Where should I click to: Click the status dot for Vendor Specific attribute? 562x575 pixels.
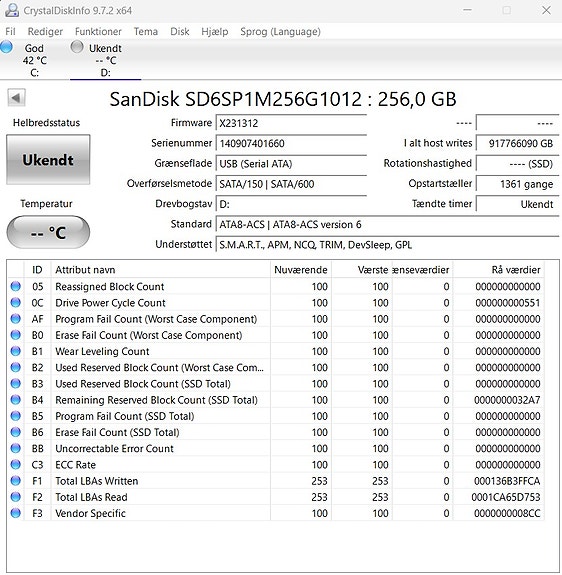pyautogui.click(x=15, y=513)
